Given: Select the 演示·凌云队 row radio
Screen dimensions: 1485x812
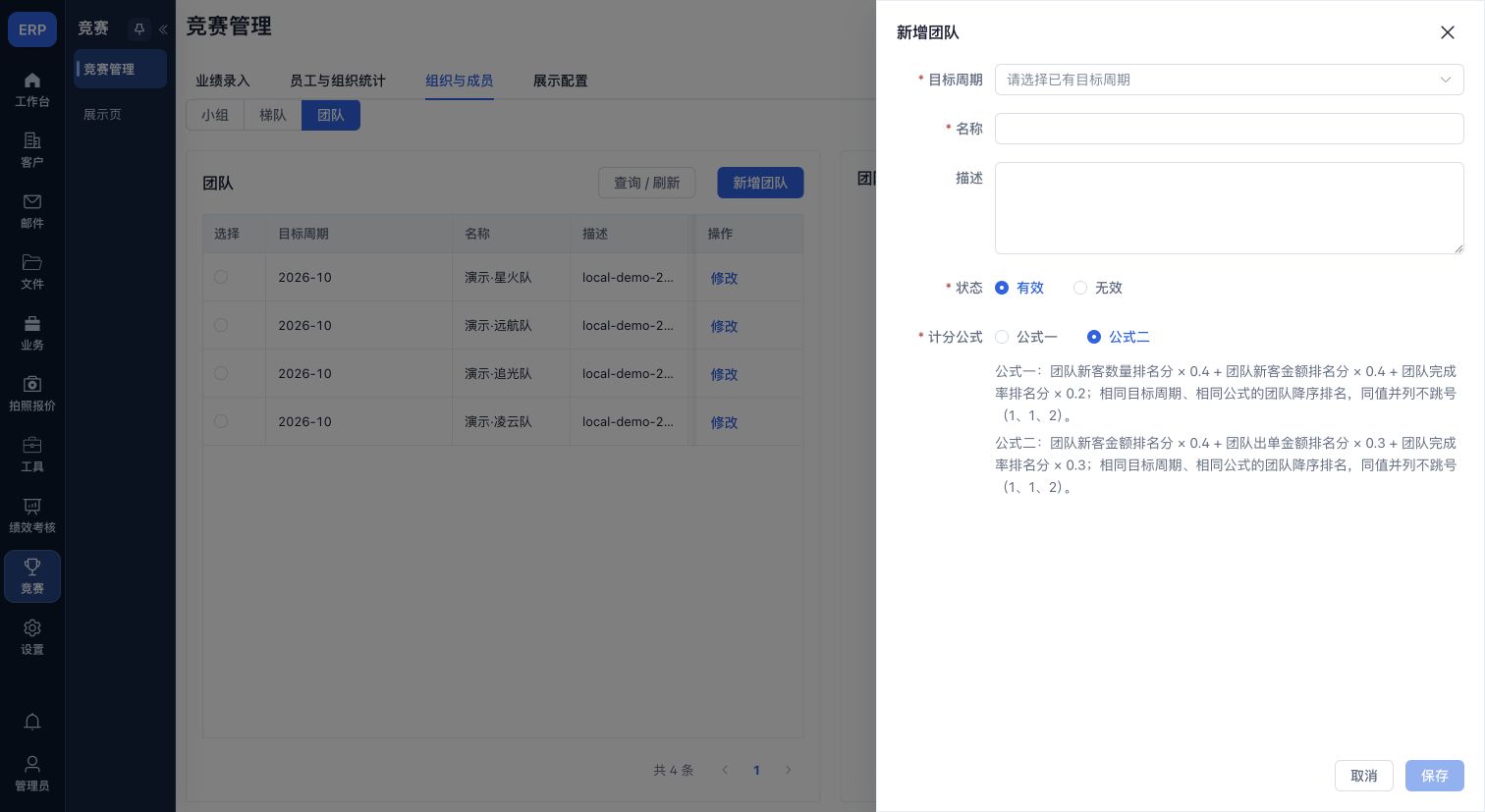Looking at the screenshot, I should [x=221, y=421].
